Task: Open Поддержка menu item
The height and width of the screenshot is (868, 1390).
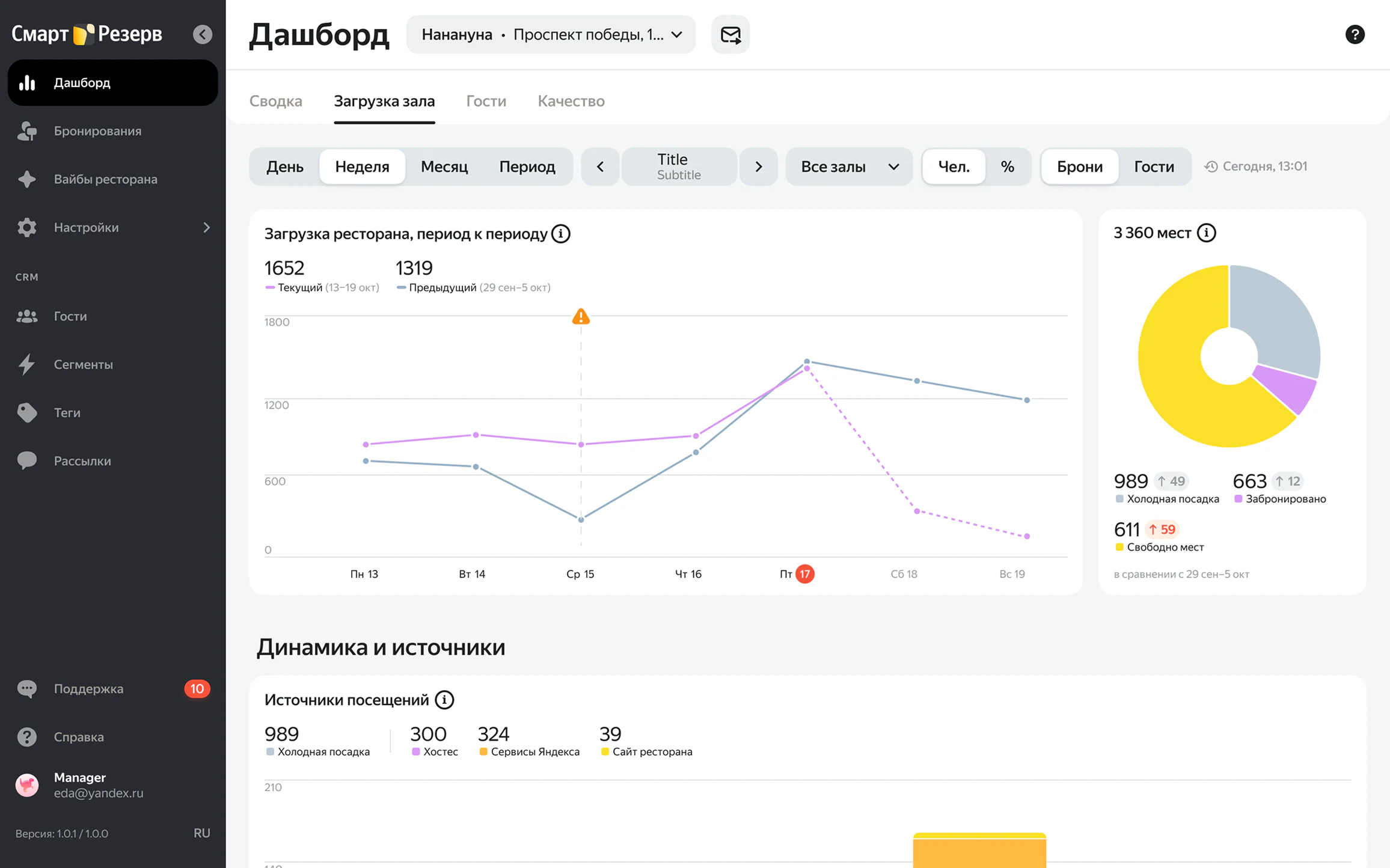Action: point(113,688)
